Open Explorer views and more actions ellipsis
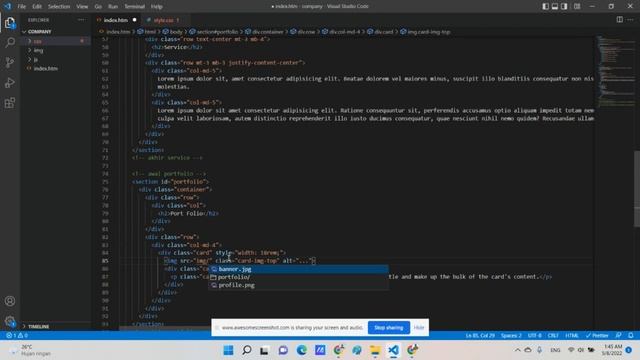 (81, 20)
